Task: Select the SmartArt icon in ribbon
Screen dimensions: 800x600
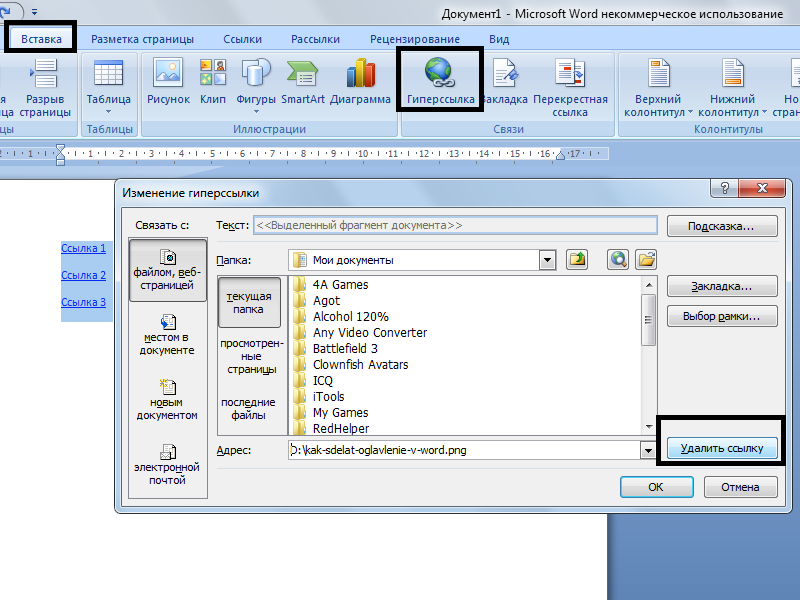Action: [303, 81]
